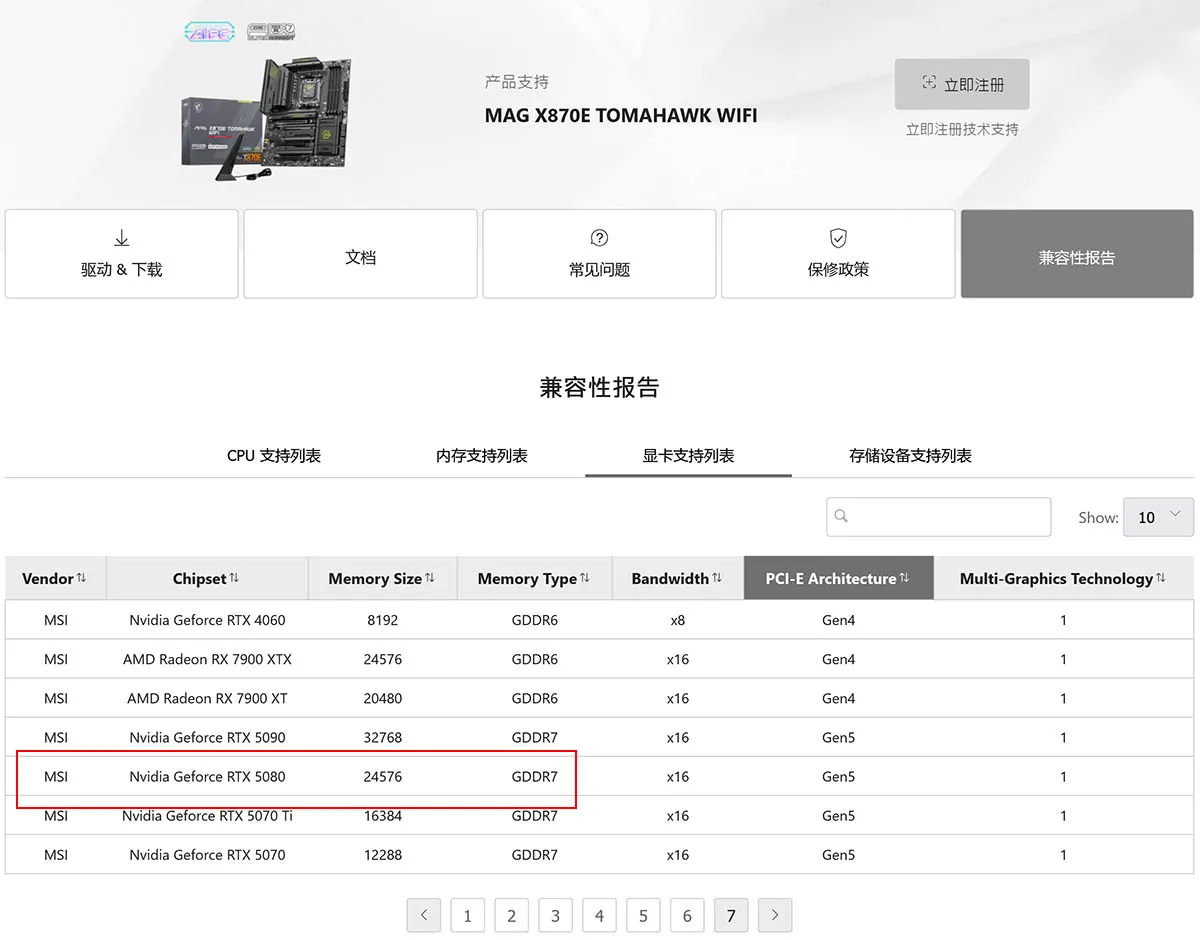Open the 兼容性报告 section
1200x940 pixels.
click(1077, 254)
